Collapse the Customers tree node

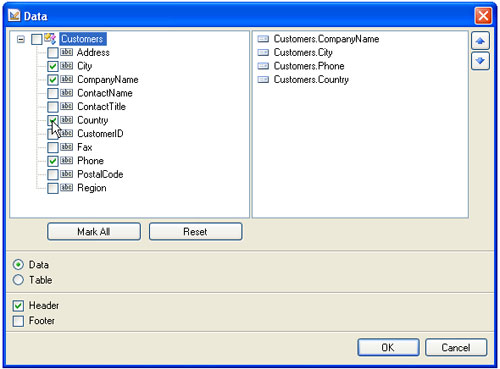point(21,39)
